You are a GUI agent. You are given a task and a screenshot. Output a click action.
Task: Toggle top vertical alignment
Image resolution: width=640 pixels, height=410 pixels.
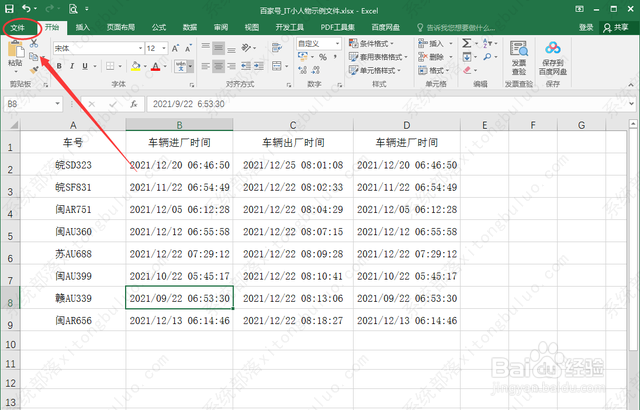click(x=206, y=48)
